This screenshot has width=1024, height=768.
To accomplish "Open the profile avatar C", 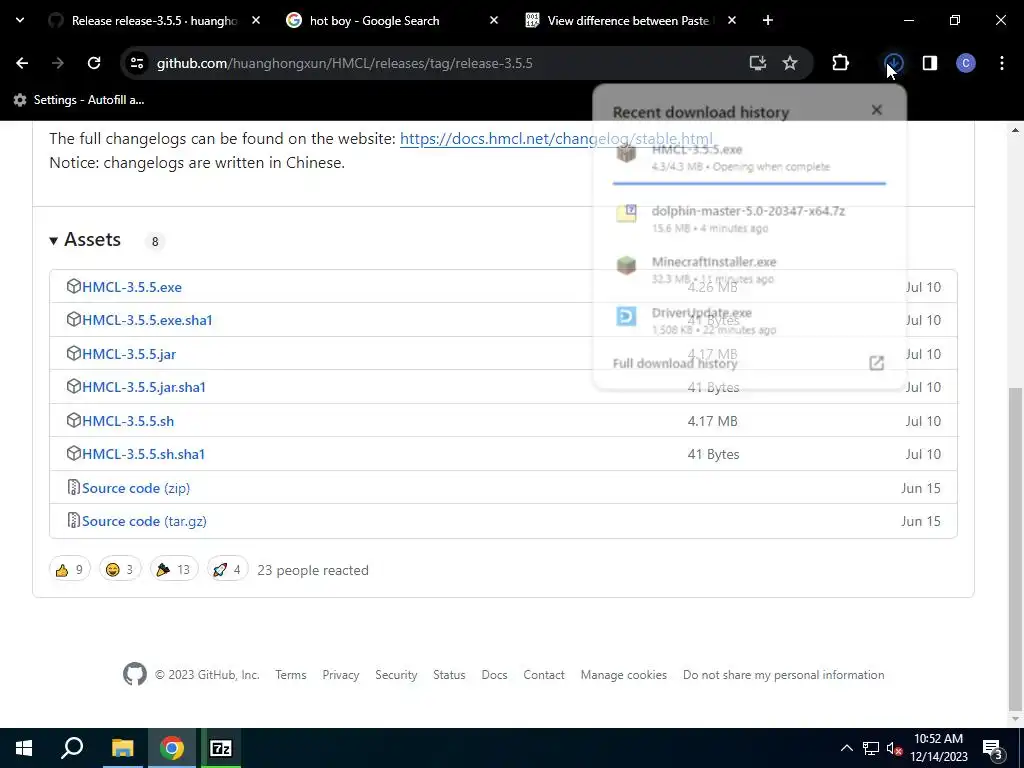I will [x=966, y=63].
